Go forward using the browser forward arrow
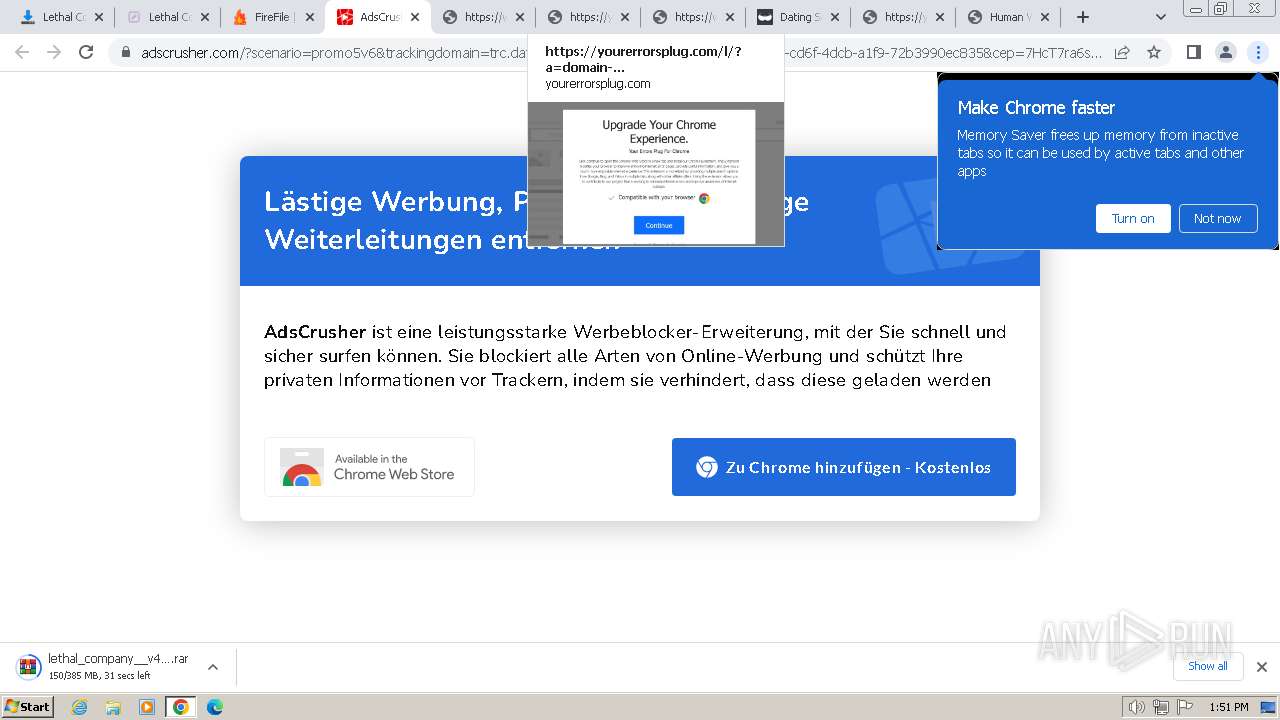The width and height of the screenshot is (1280, 720). tap(54, 52)
